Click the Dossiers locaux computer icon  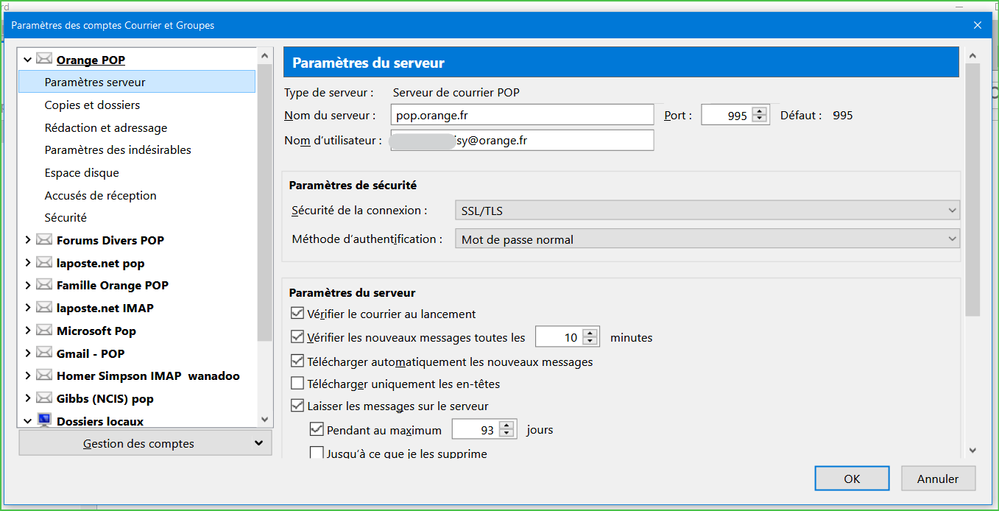(x=44, y=421)
